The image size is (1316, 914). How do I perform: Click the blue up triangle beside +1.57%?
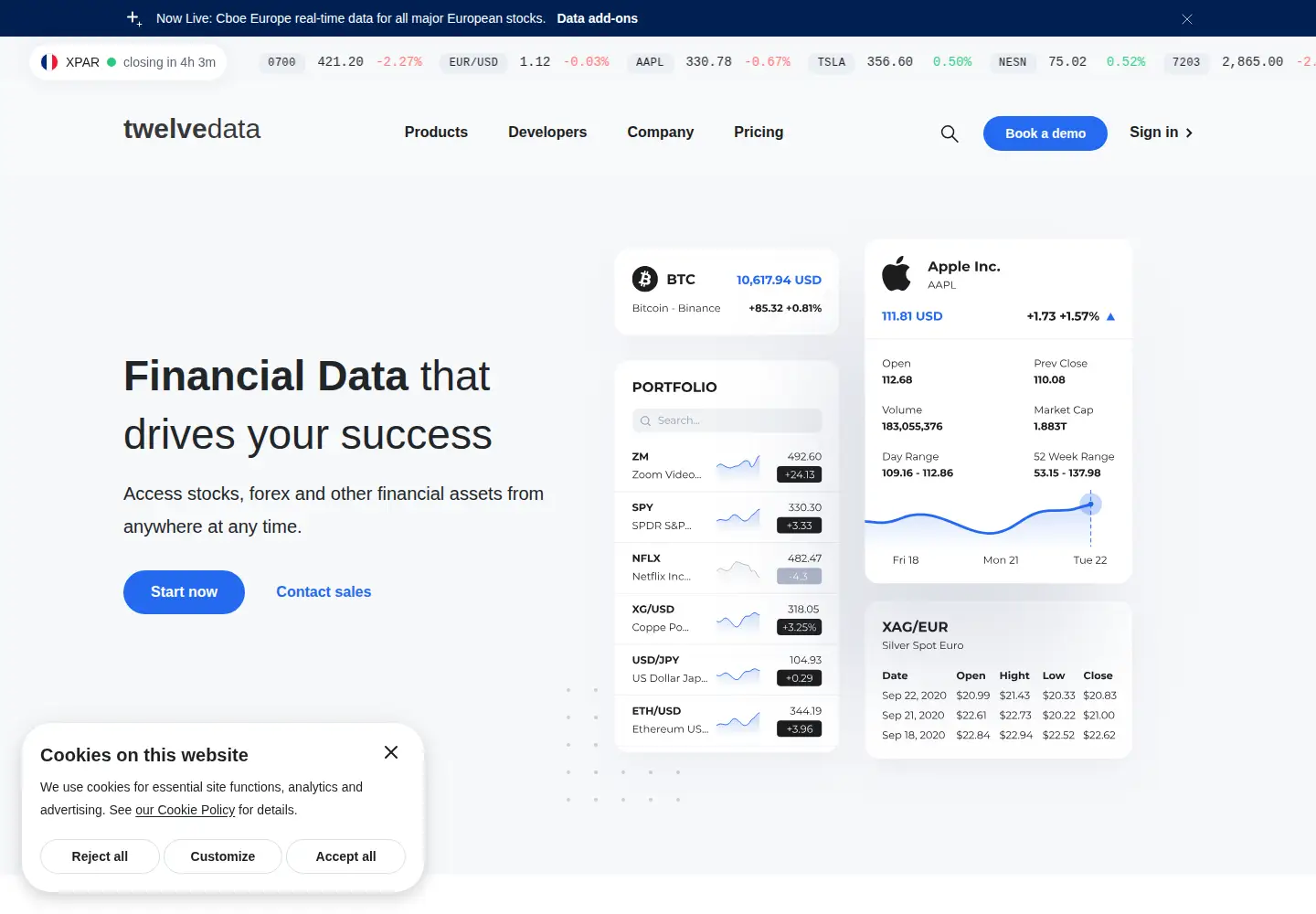(x=1111, y=316)
